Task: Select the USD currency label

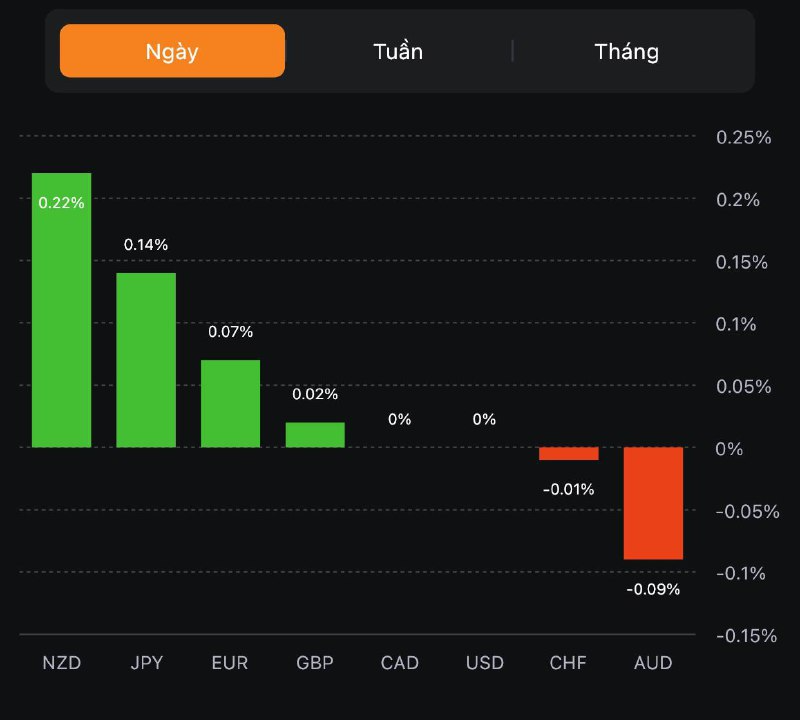Action: pos(484,663)
